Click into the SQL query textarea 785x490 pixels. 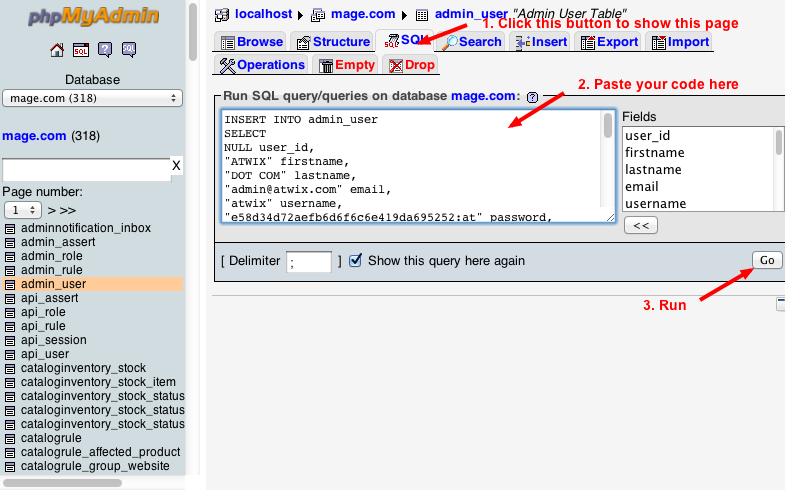(411, 166)
